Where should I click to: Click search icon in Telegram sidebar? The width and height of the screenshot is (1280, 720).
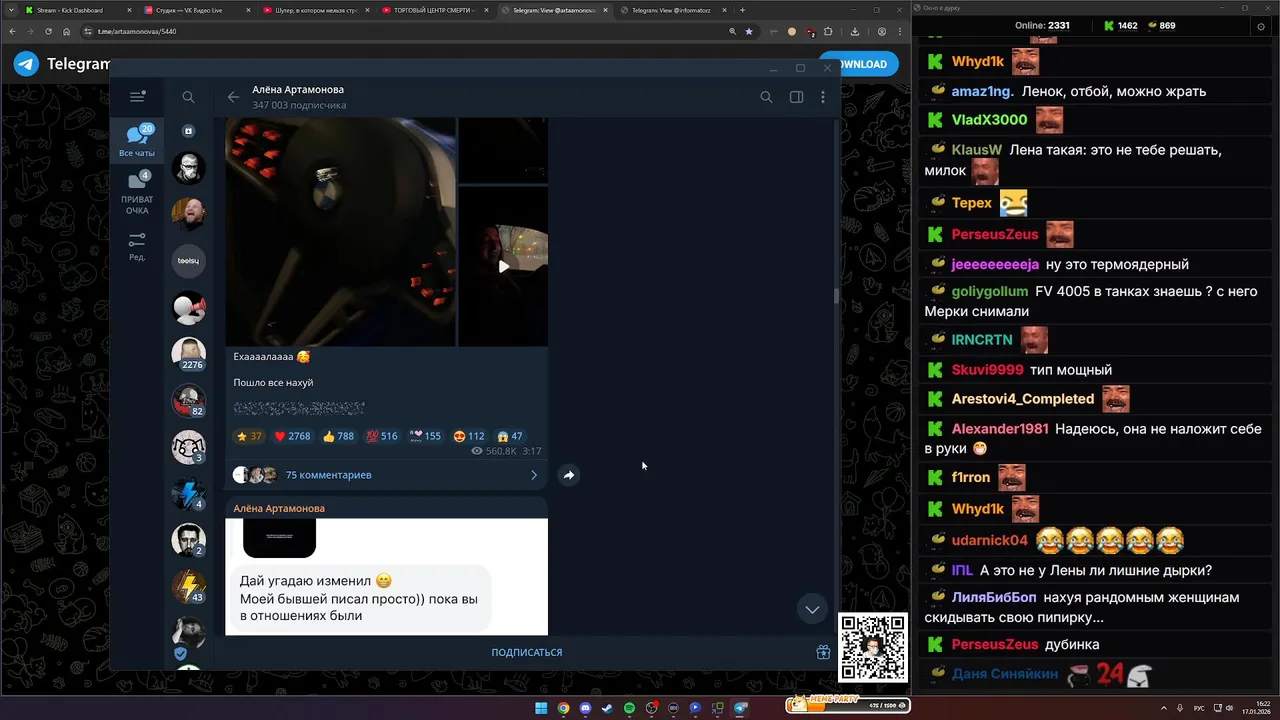point(188,97)
